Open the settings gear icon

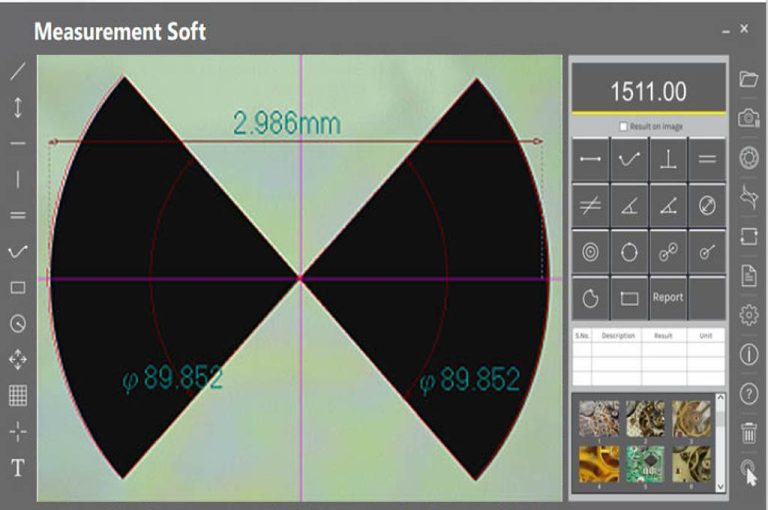pos(748,315)
